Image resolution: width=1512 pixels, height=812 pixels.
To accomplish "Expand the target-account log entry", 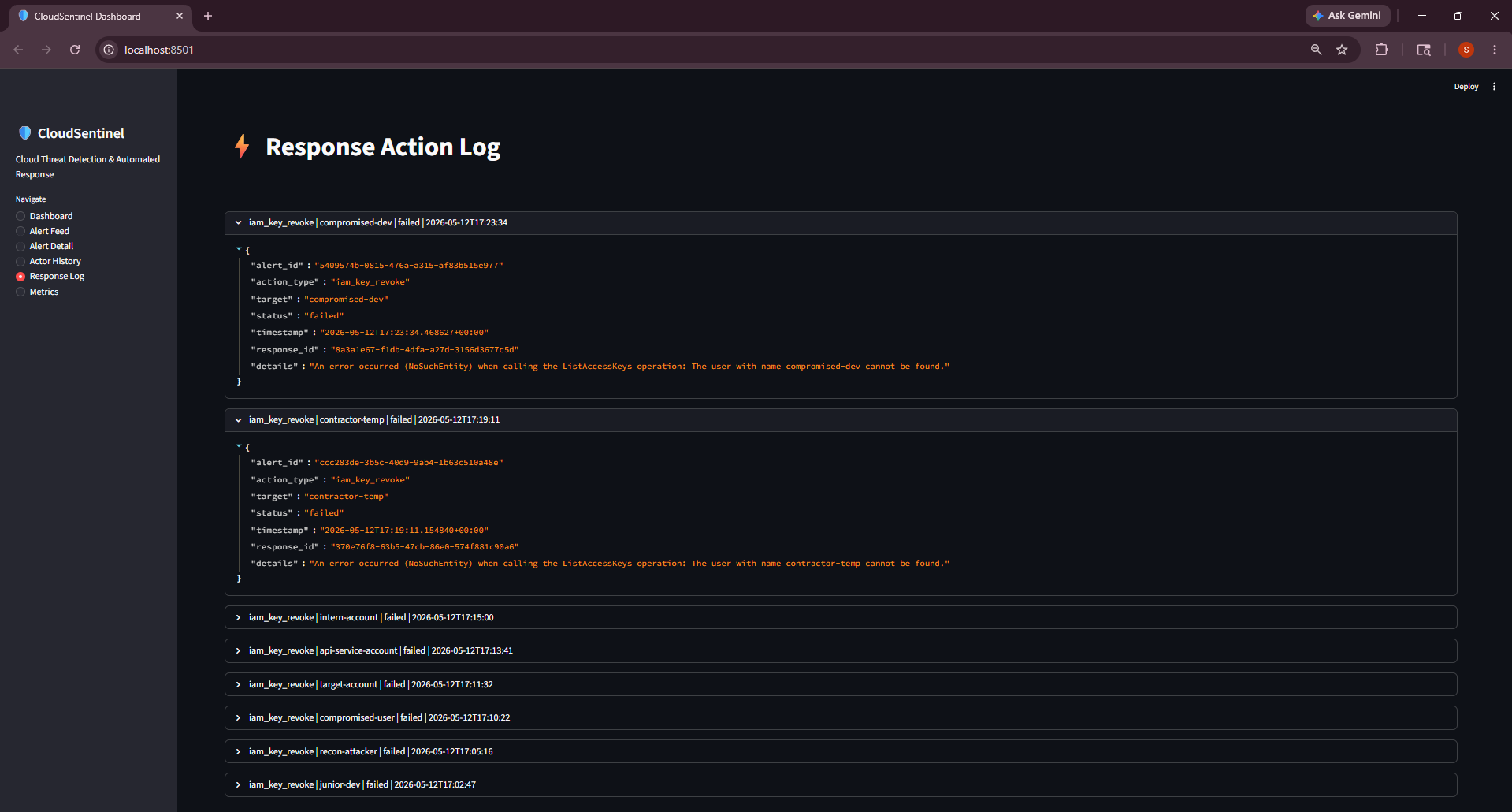I will (841, 684).
